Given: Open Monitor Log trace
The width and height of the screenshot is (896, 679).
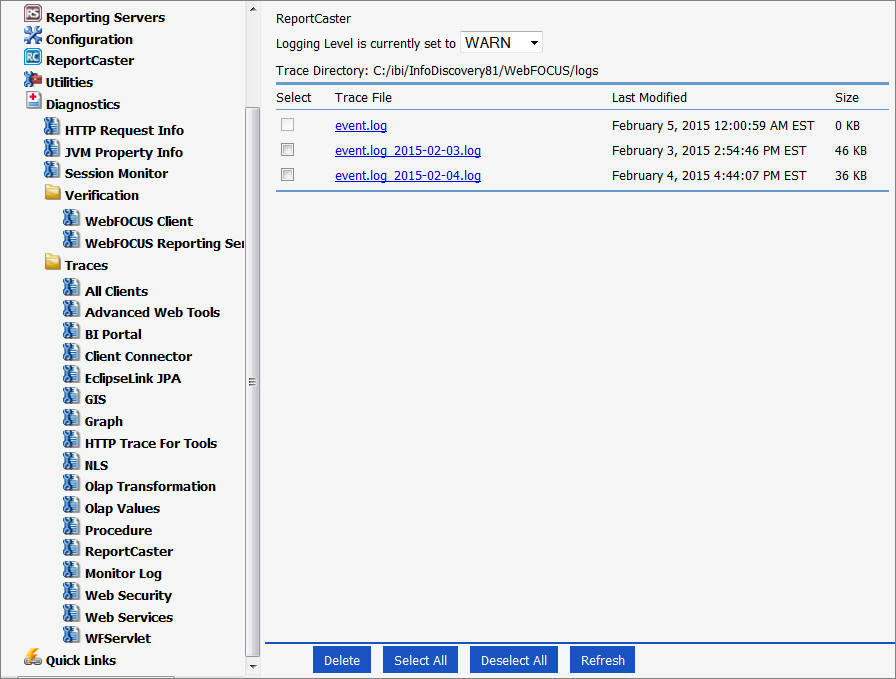Looking at the screenshot, I should tap(123, 573).
